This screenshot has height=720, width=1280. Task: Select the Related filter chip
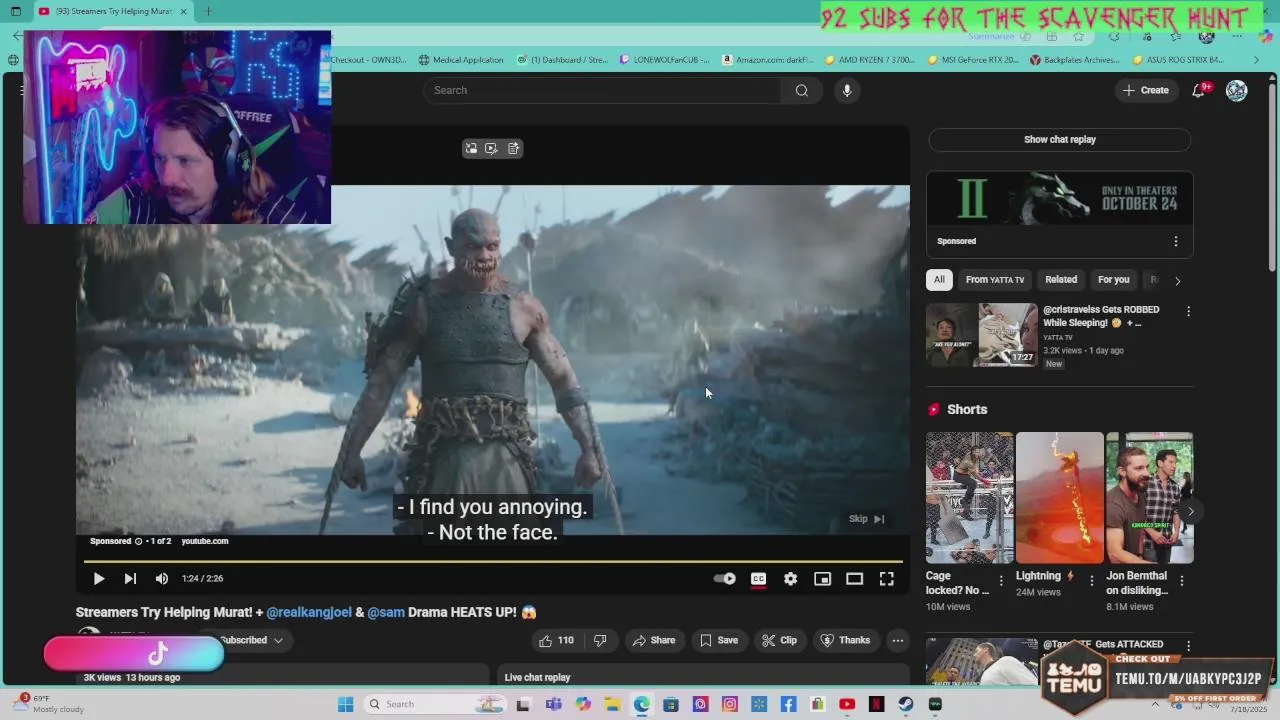[x=1061, y=280]
